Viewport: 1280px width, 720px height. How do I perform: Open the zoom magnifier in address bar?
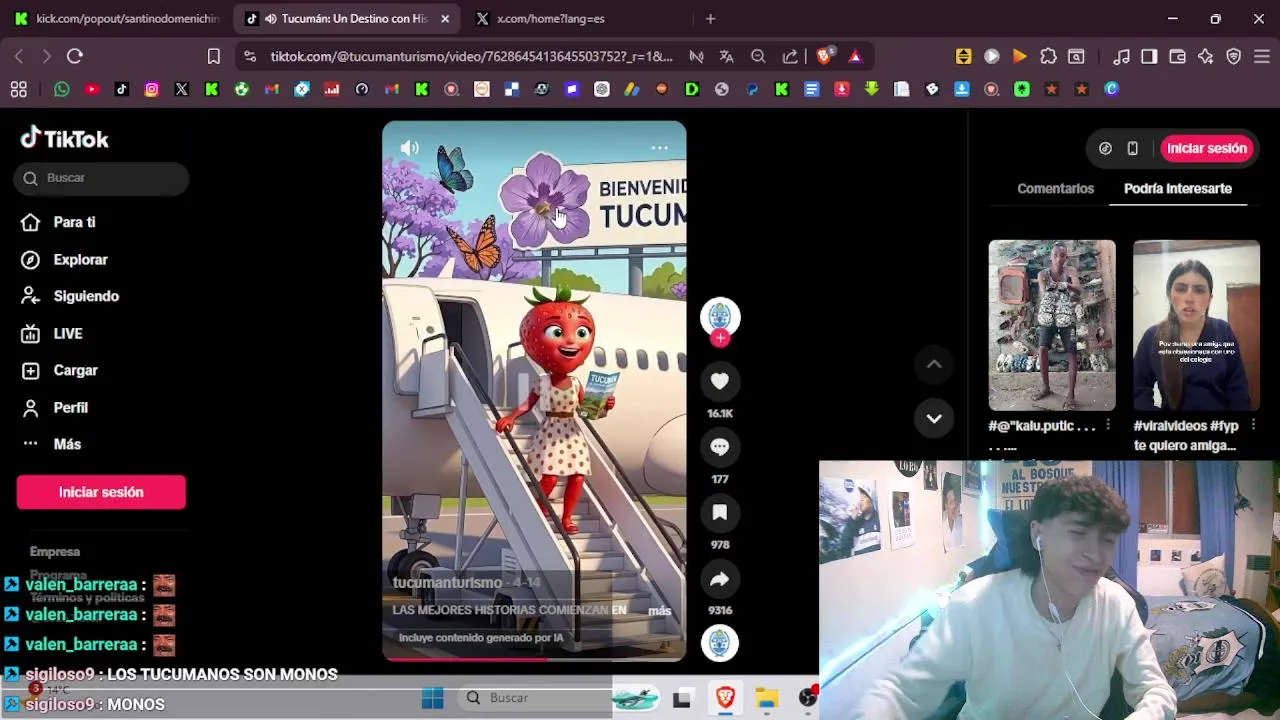(x=758, y=57)
